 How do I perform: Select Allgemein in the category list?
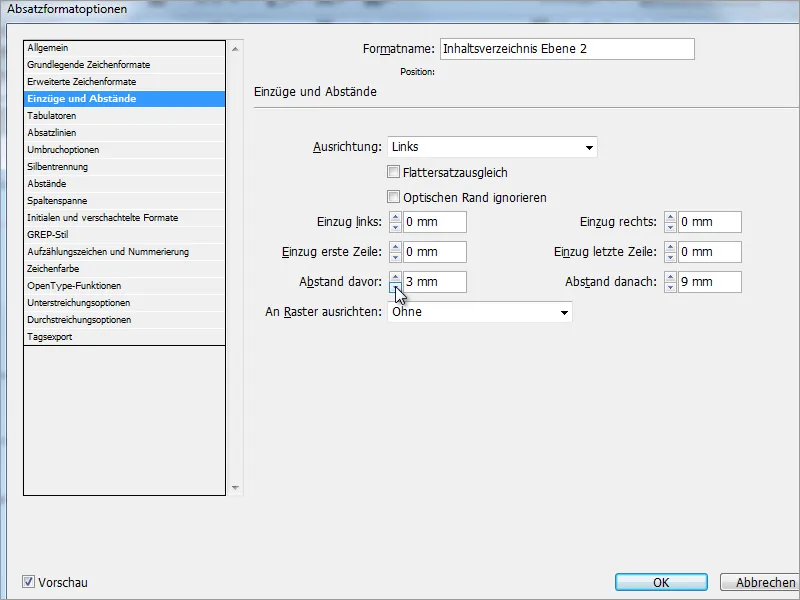pyautogui.click(x=124, y=48)
